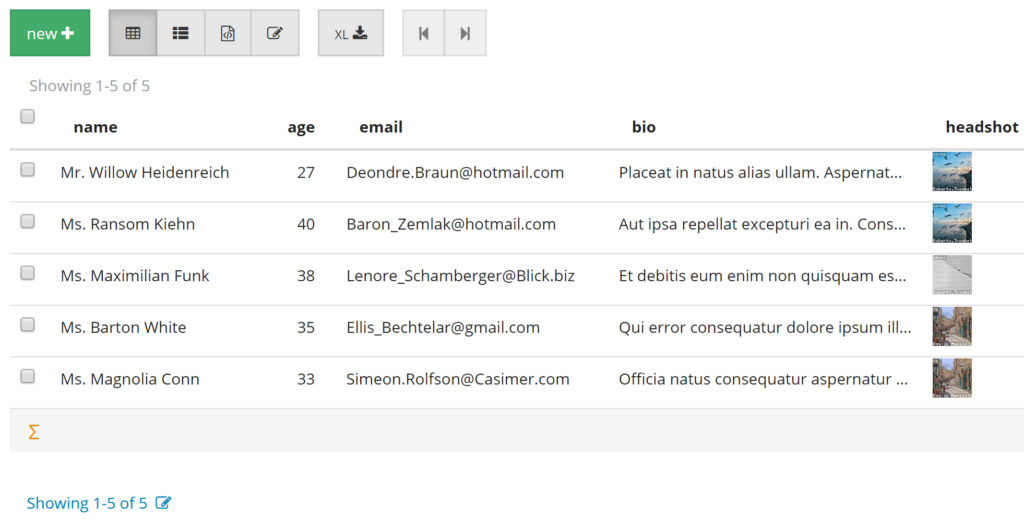Switch to list view icon
The image size is (1024, 528).
tap(180, 33)
